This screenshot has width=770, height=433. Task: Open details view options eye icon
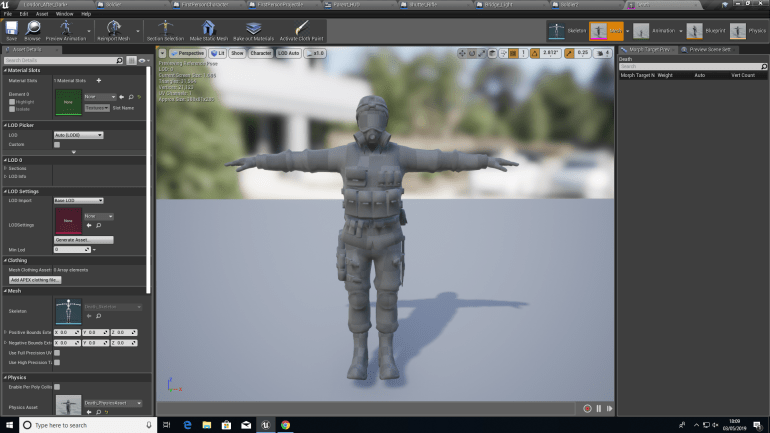coord(143,60)
